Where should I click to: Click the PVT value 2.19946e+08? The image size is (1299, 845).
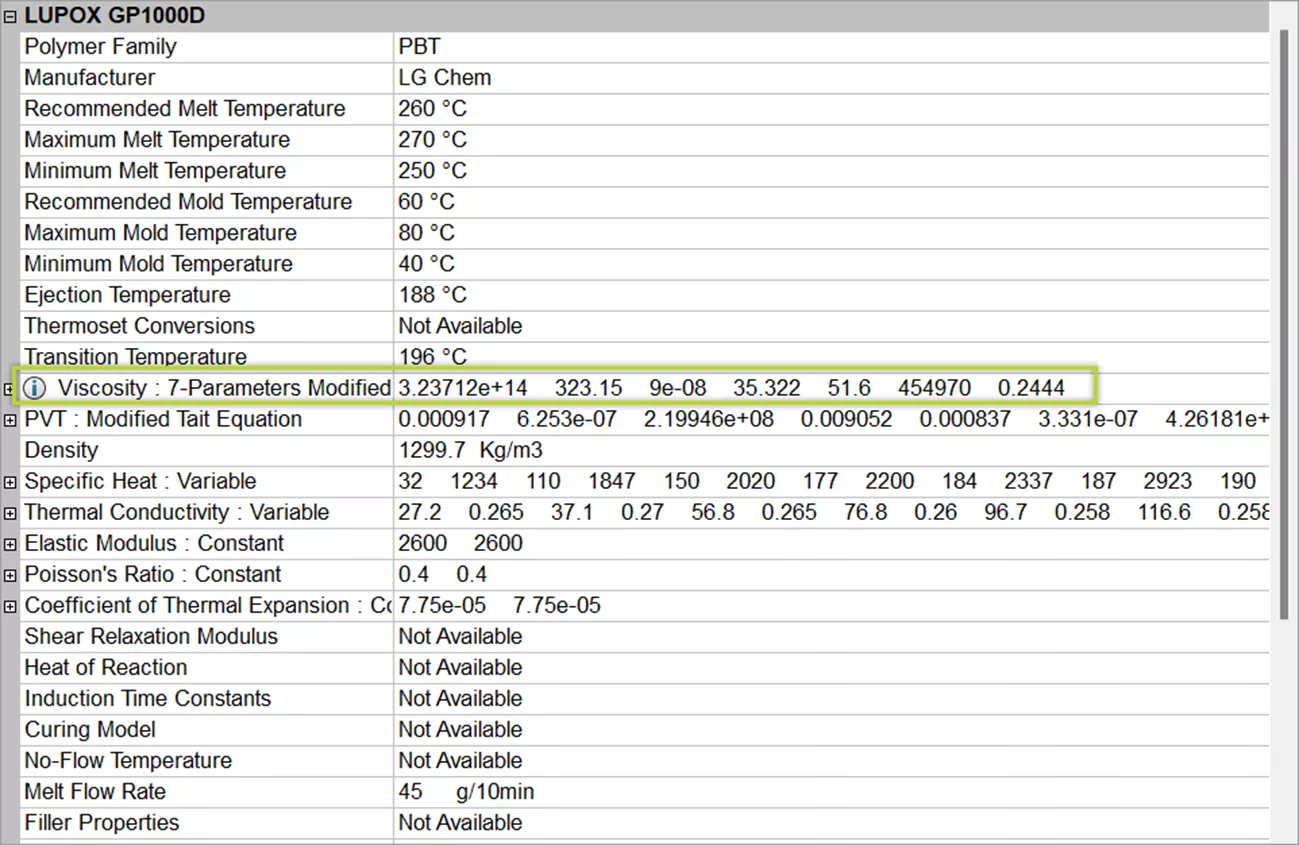[708, 419]
